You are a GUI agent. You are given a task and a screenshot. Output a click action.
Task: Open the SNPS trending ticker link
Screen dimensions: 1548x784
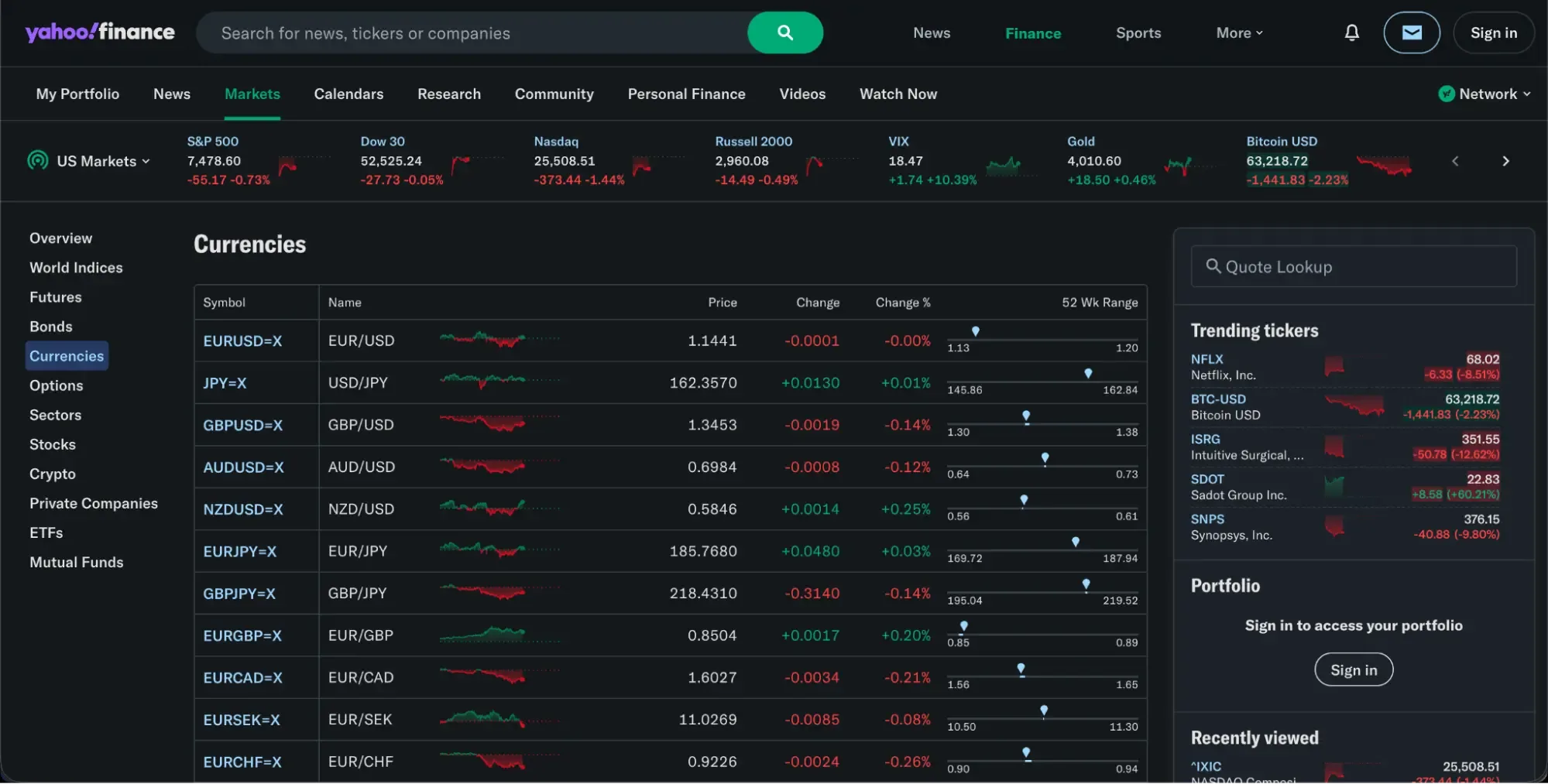(1207, 519)
